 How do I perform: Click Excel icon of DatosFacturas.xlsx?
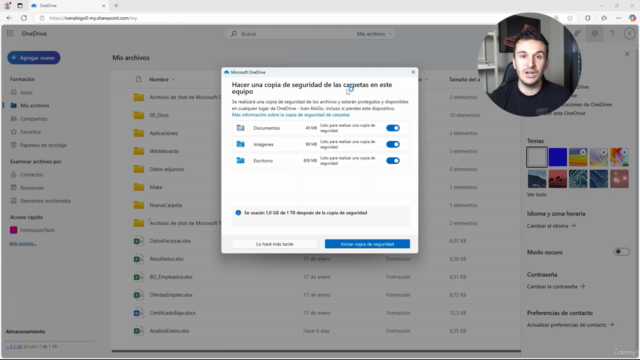[138, 241]
